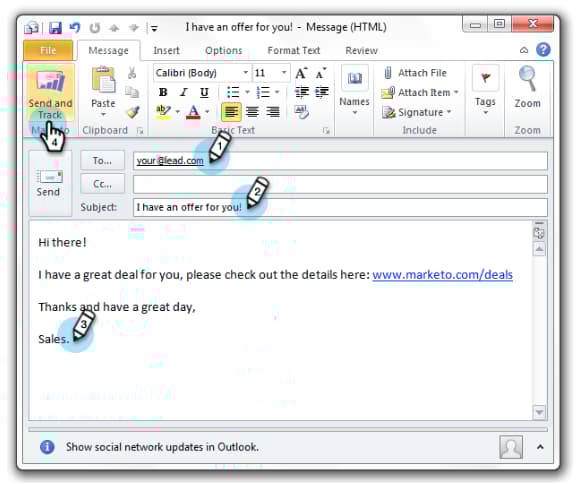Expand the Signature dropdown
Image resolution: width=577 pixels, height=484 pixels.
pos(449,112)
